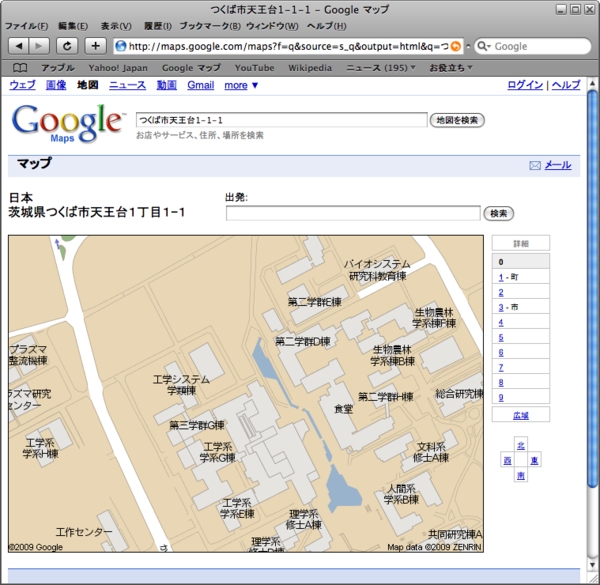Reload the page with the refresh button

(67, 46)
